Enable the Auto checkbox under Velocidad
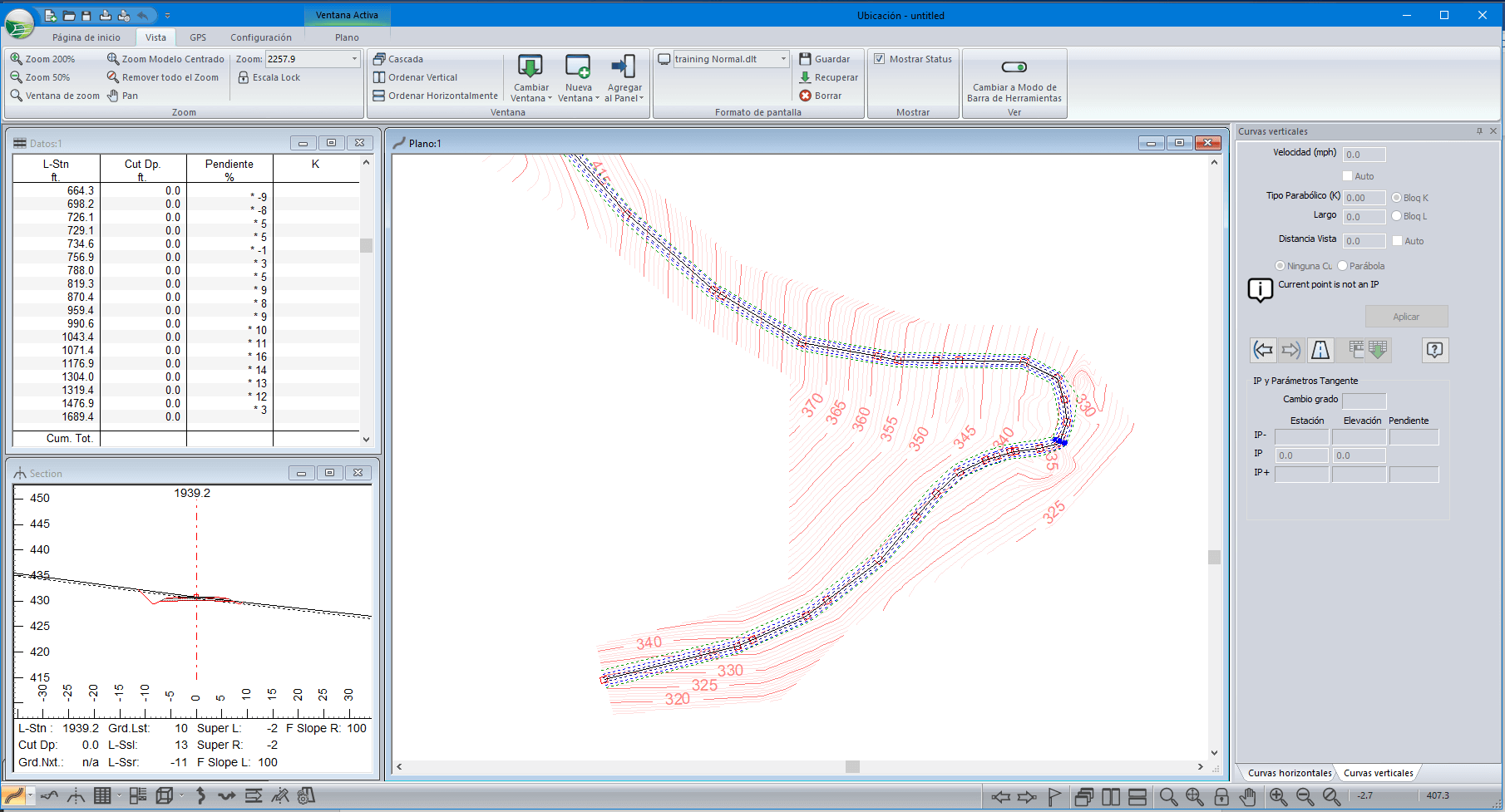The width and height of the screenshot is (1505, 812). tap(1347, 176)
